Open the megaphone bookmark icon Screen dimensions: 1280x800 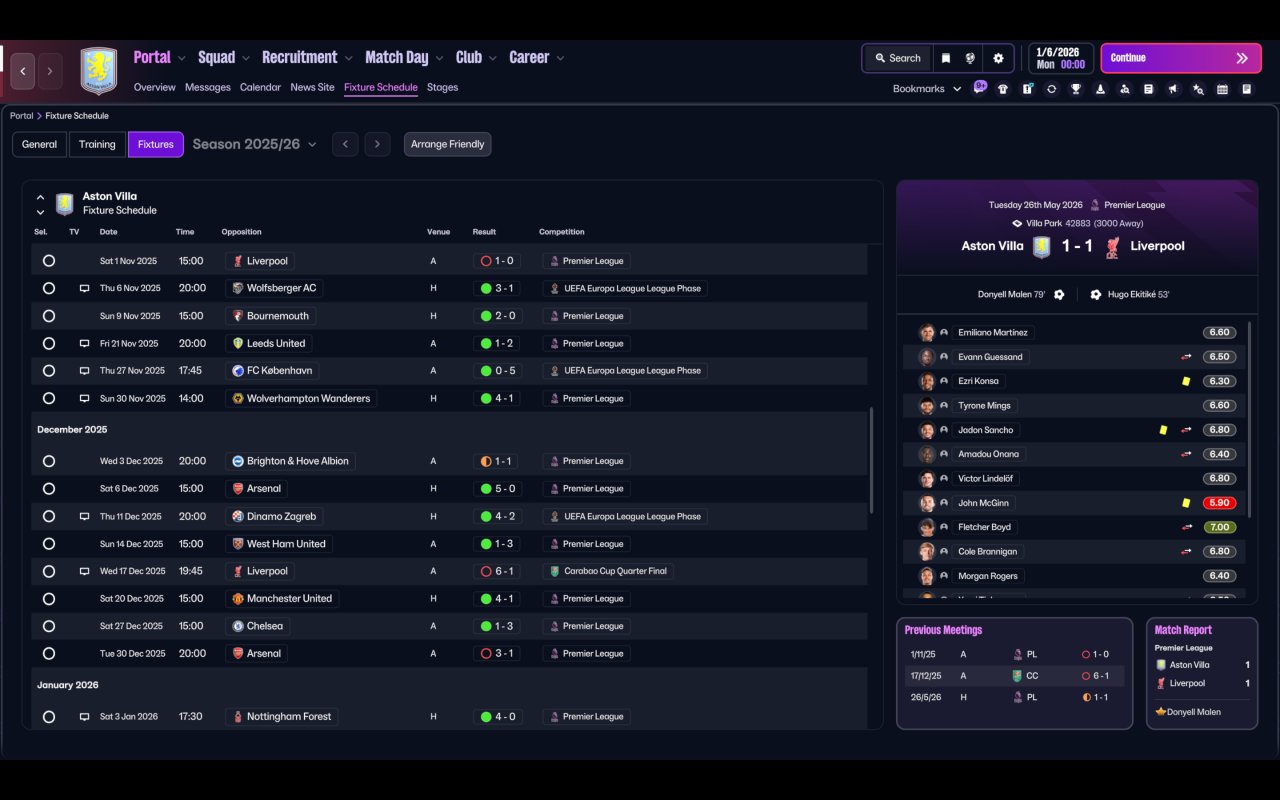click(x=1173, y=89)
